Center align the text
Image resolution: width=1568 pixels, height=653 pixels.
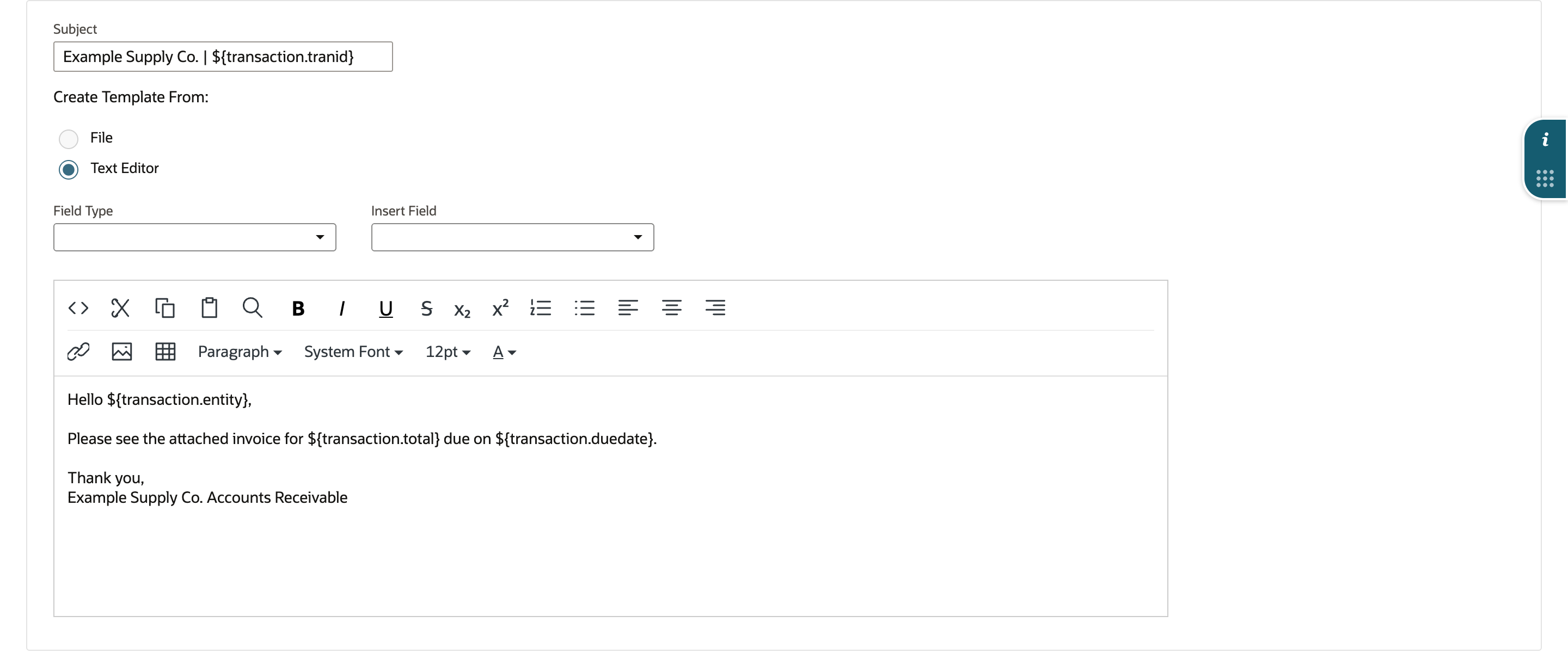(672, 308)
